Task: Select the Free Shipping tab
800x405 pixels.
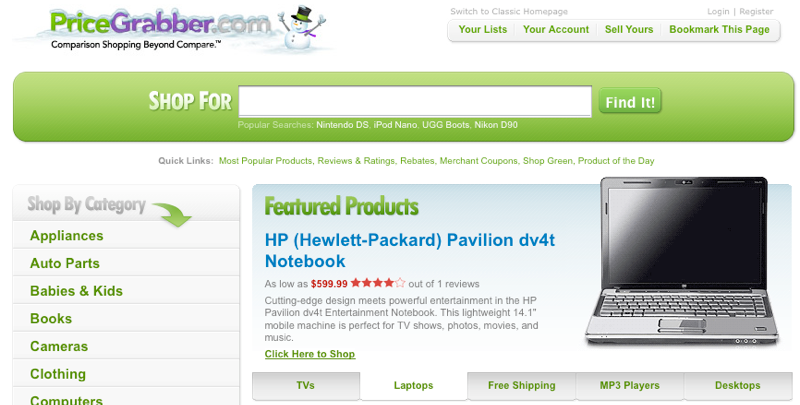Action: [521, 386]
